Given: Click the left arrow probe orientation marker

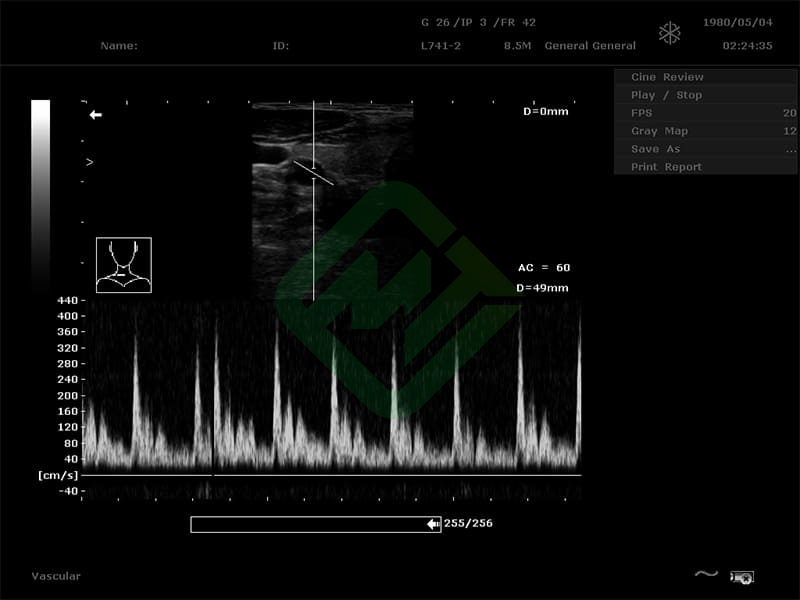Looking at the screenshot, I should click(x=95, y=115).
